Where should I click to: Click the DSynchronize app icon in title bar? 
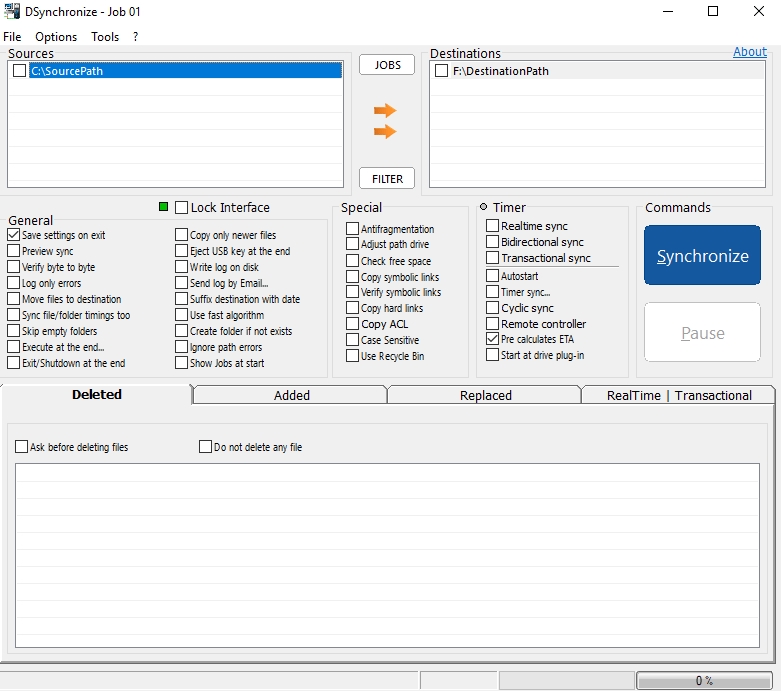coord(11,11)
